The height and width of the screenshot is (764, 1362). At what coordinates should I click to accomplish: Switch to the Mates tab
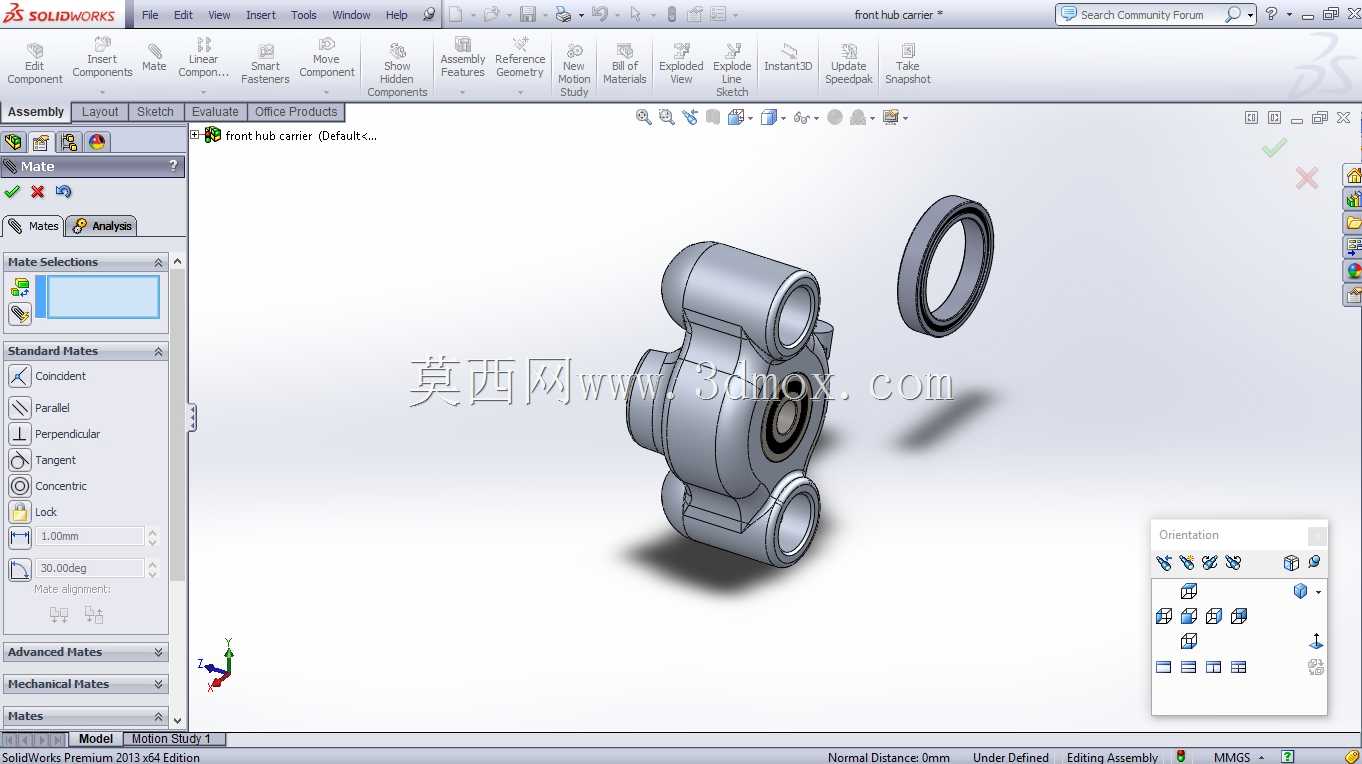[33, 226]
